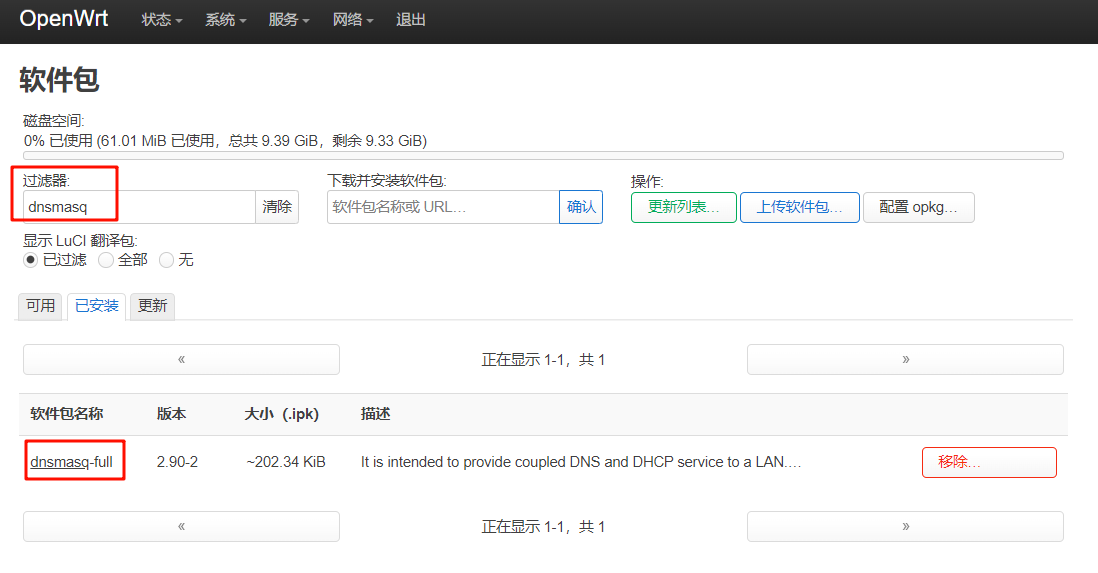Focus the 过滤器 filter text field

139,207
